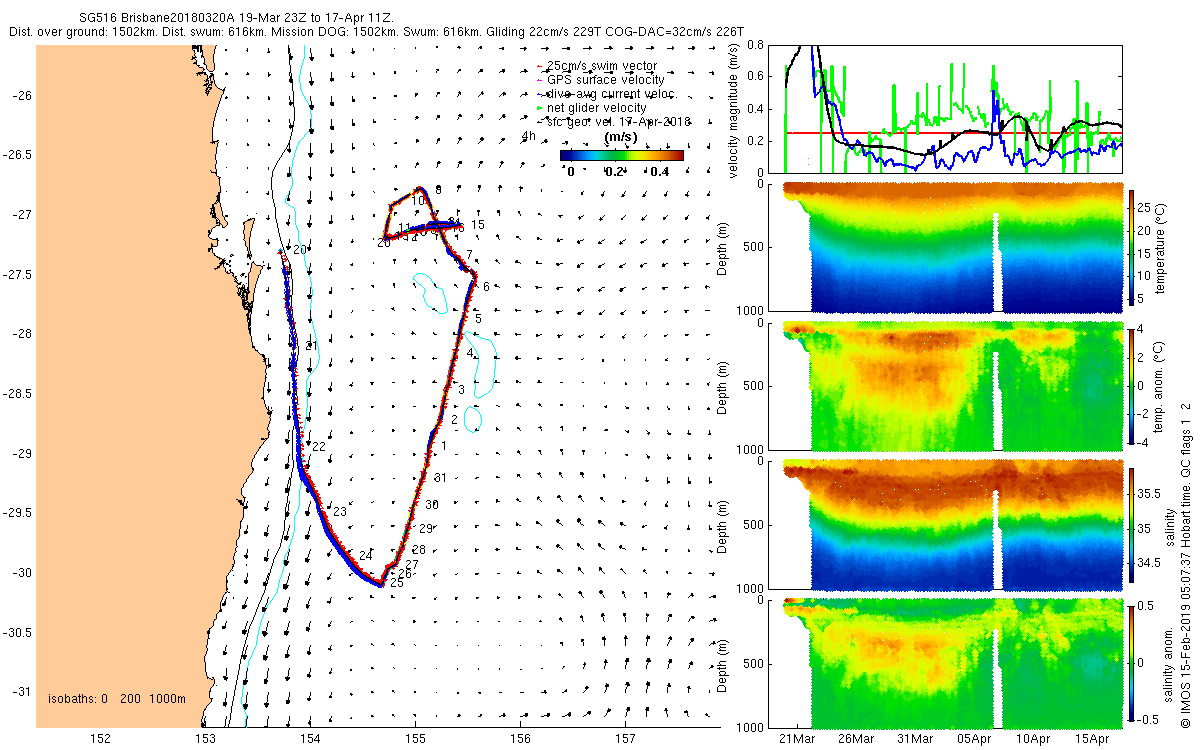Click the temperature anomaly depth-section plot

pyautogui.click(x=952, y=386)
